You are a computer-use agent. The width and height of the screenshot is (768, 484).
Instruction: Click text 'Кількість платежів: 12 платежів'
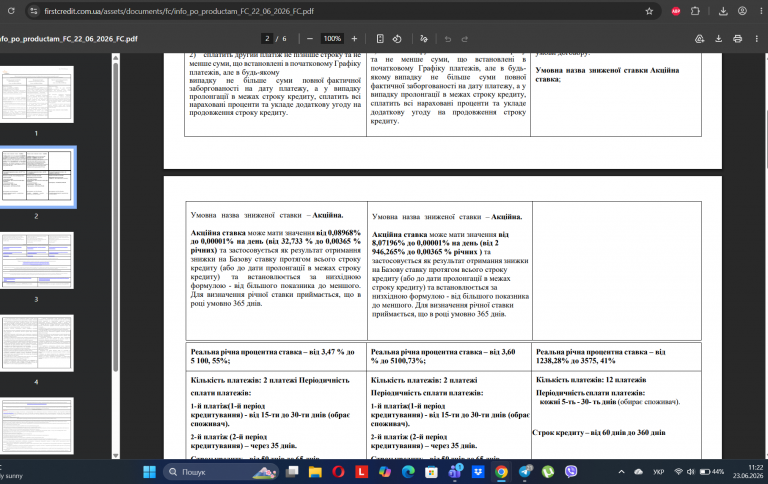click(x=591, y=380)
